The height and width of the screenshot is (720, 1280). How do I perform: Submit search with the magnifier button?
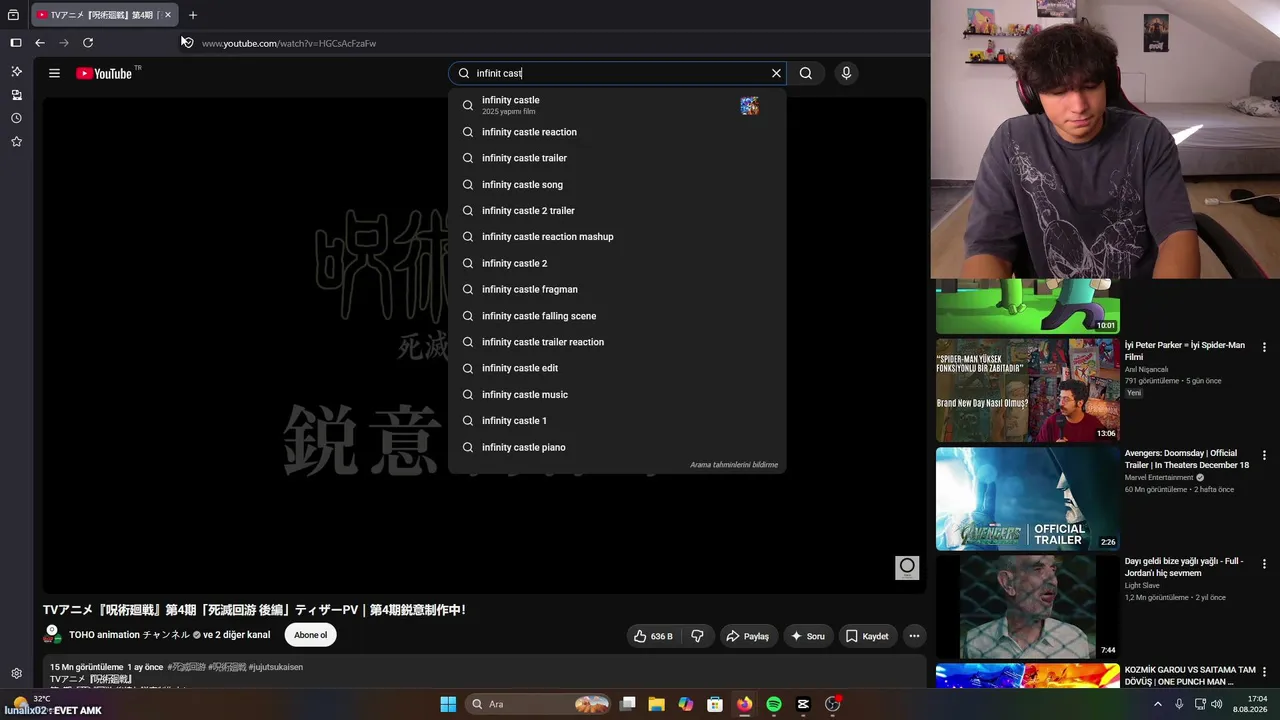tap(806, 73)
